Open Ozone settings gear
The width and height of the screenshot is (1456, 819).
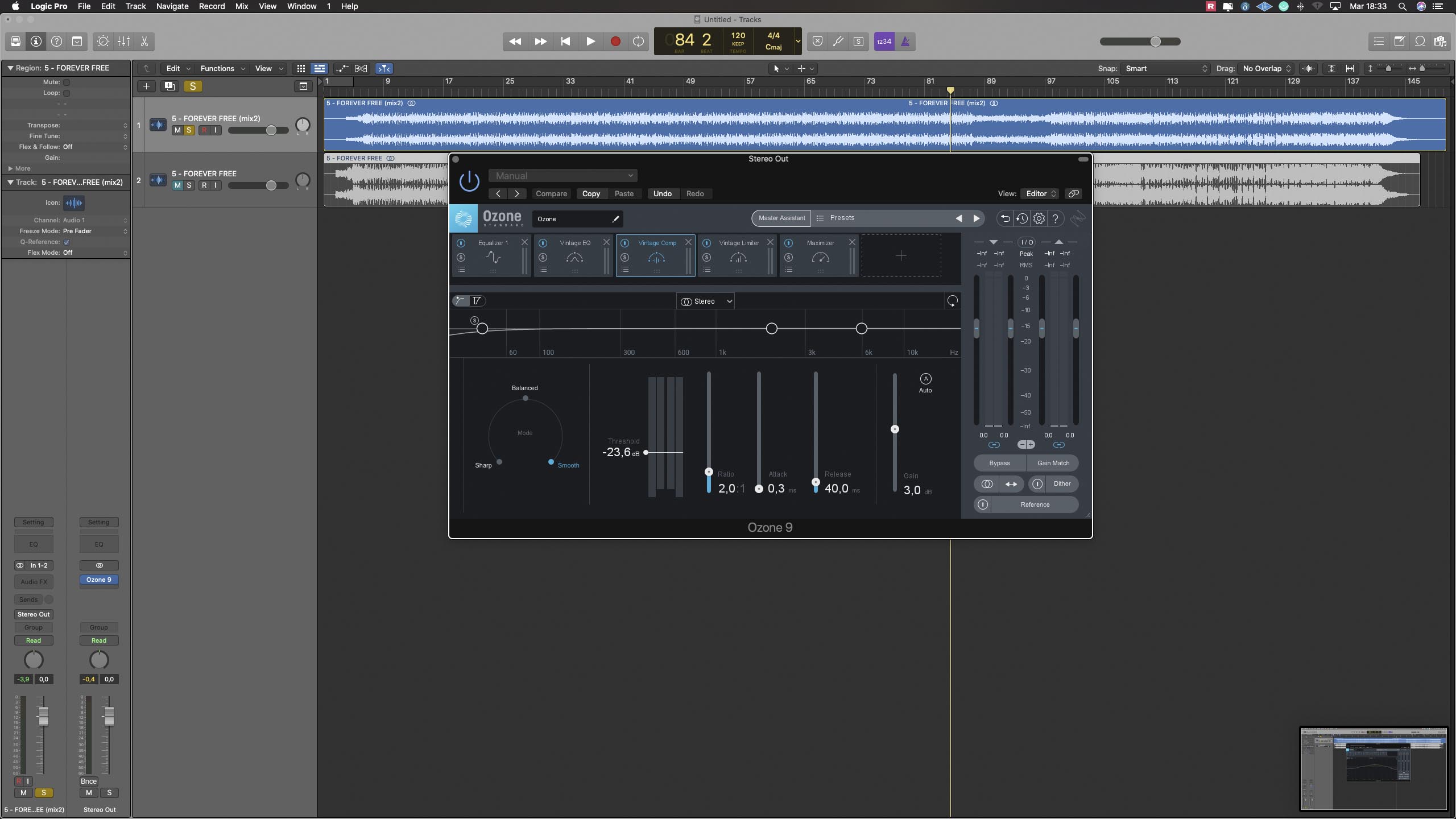tap(1039, 218)
